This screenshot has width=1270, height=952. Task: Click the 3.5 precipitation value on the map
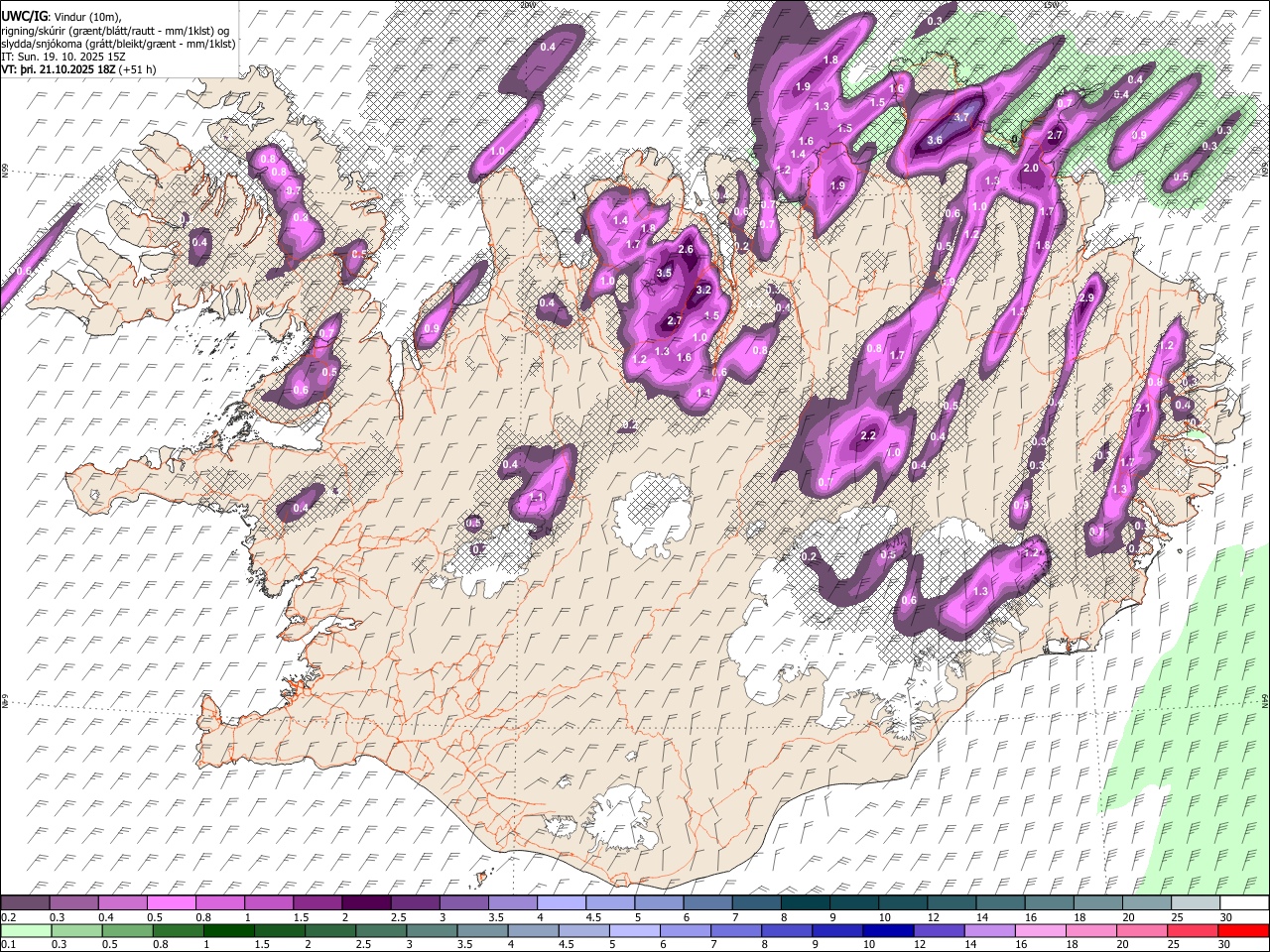[665, 273]
